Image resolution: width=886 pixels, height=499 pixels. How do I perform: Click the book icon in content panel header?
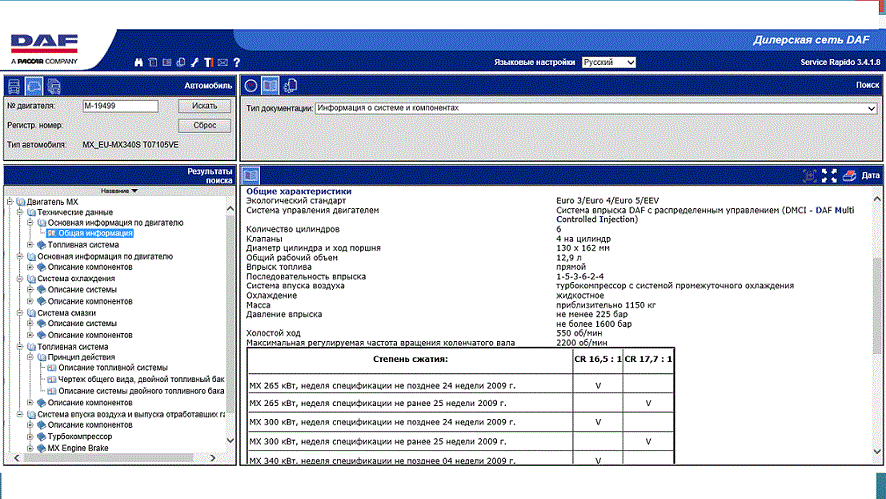click(x=251, y=175)
